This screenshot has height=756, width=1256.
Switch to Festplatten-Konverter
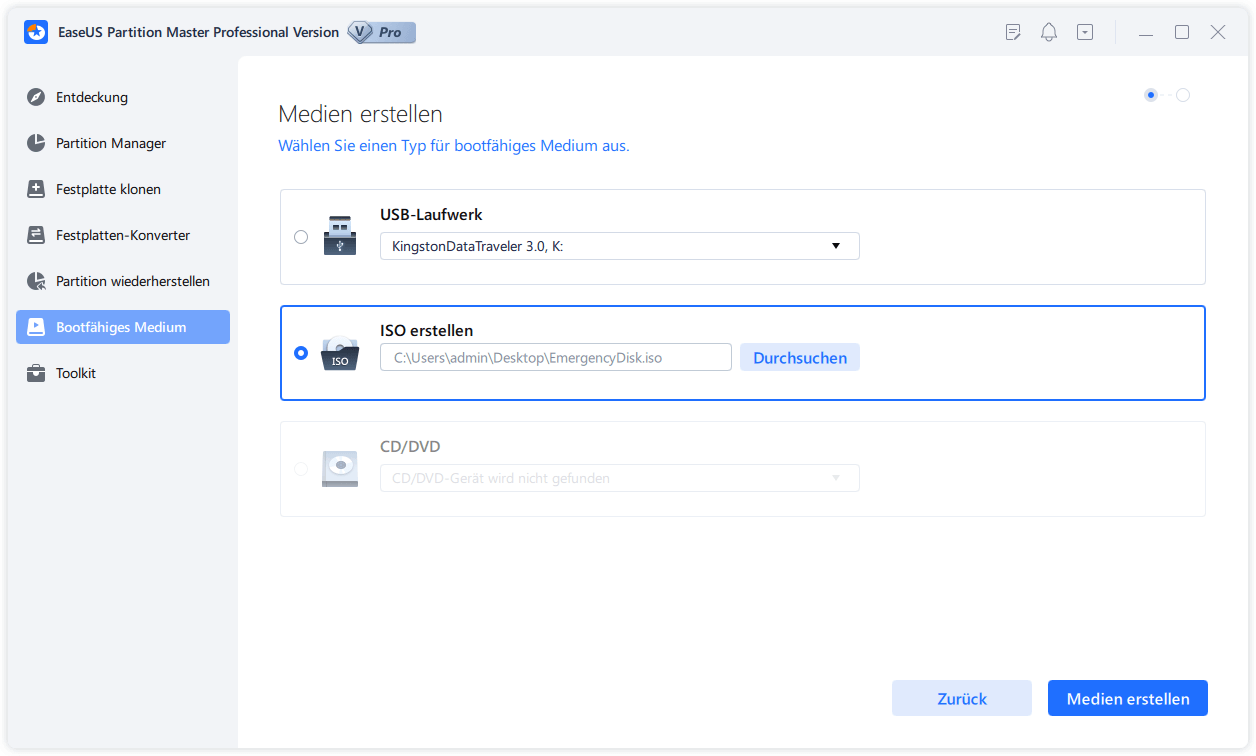123,235
